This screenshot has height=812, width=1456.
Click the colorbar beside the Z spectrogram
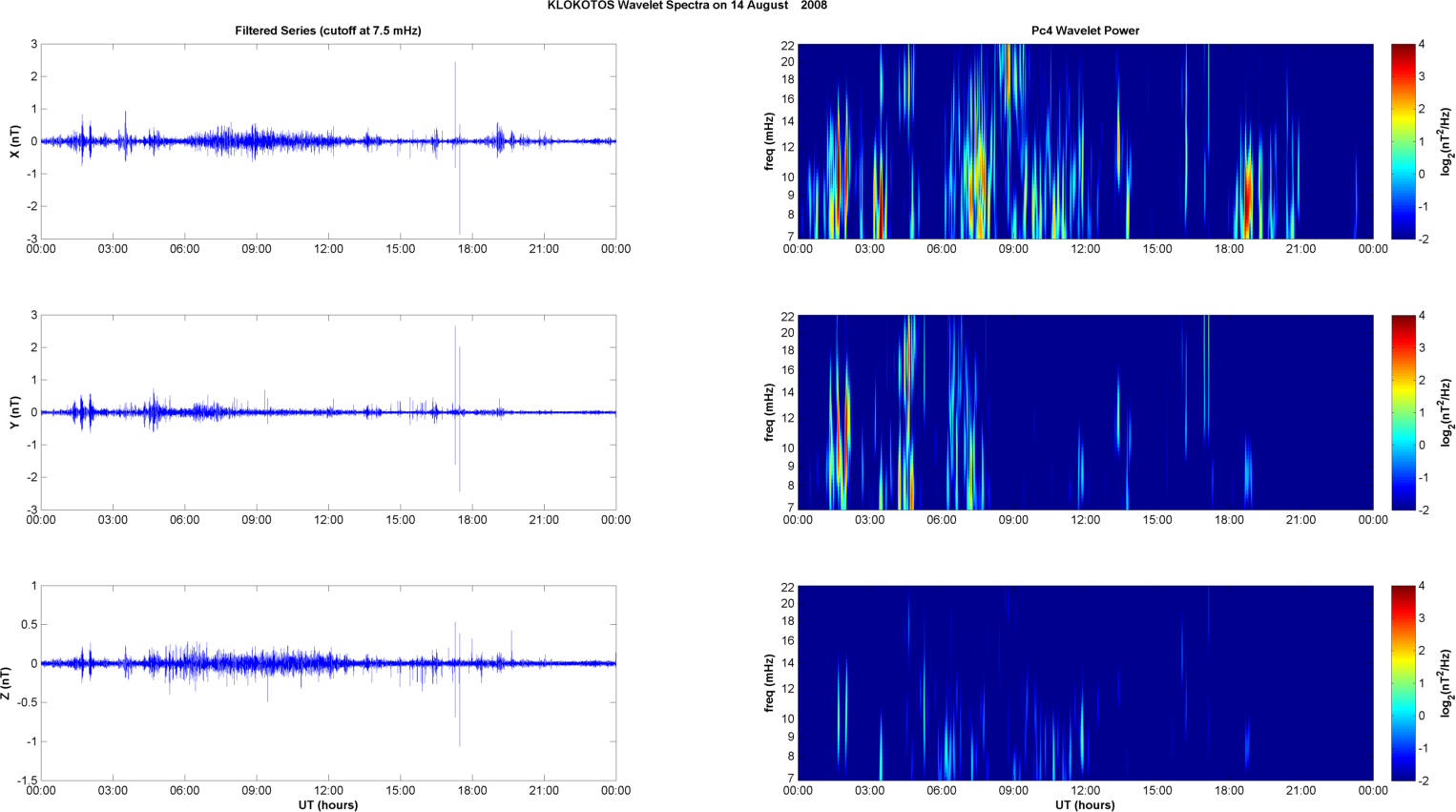click(x=1404, y=683)
